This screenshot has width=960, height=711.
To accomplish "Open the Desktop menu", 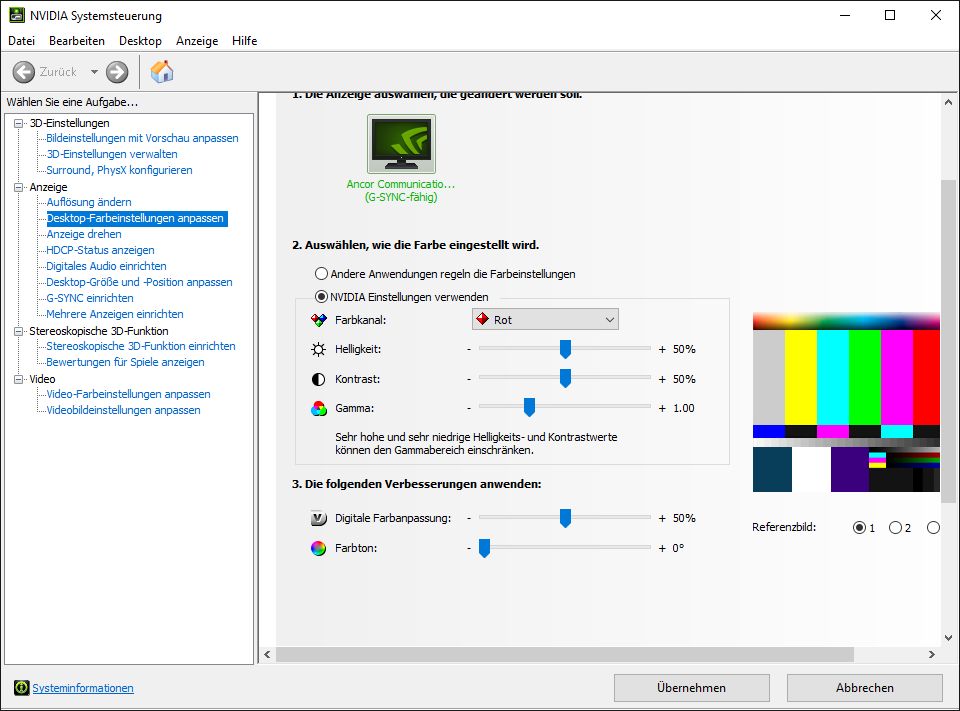I will [140, 41].
